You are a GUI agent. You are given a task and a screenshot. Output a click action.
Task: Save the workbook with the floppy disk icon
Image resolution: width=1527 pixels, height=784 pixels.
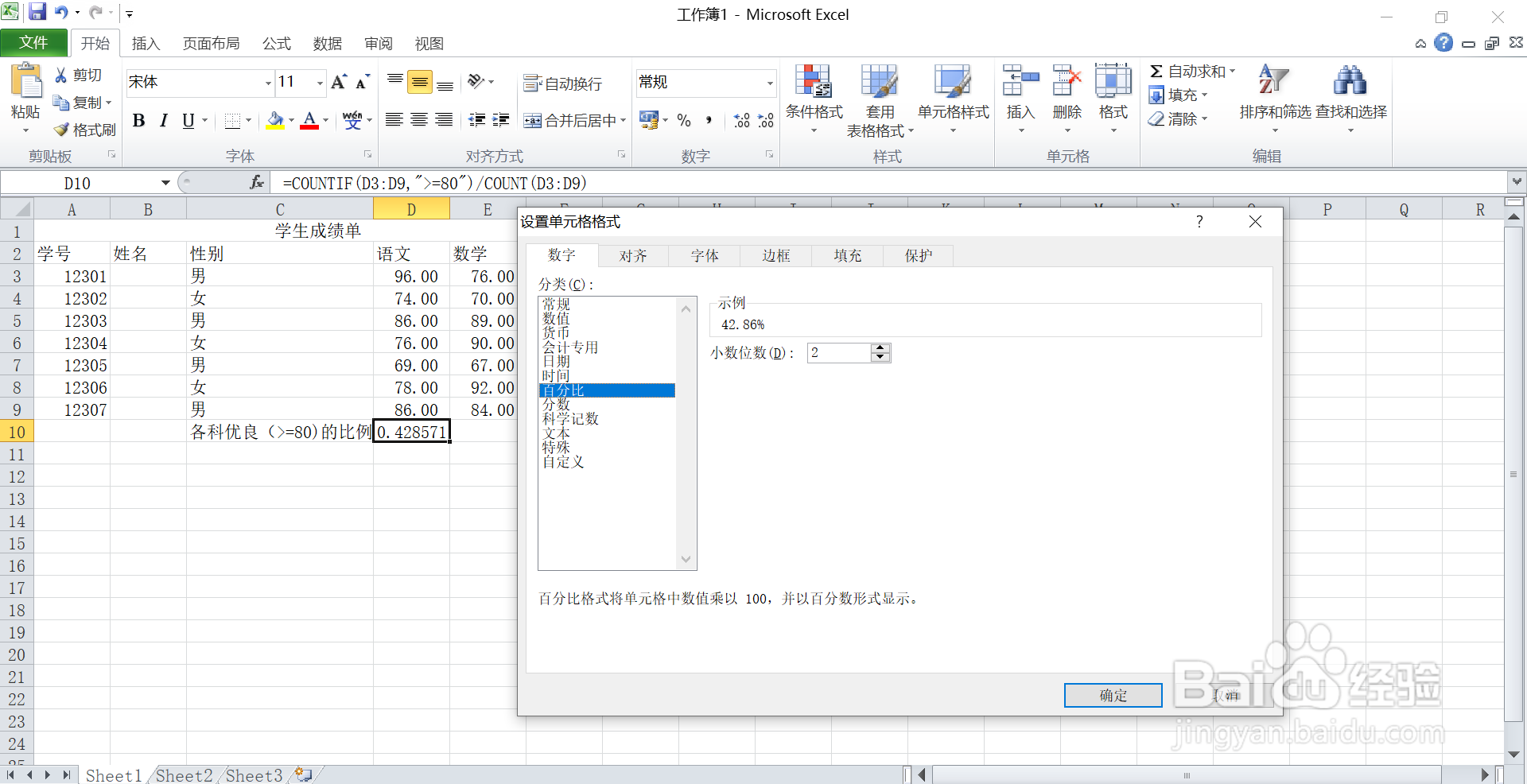click(37, 12)
